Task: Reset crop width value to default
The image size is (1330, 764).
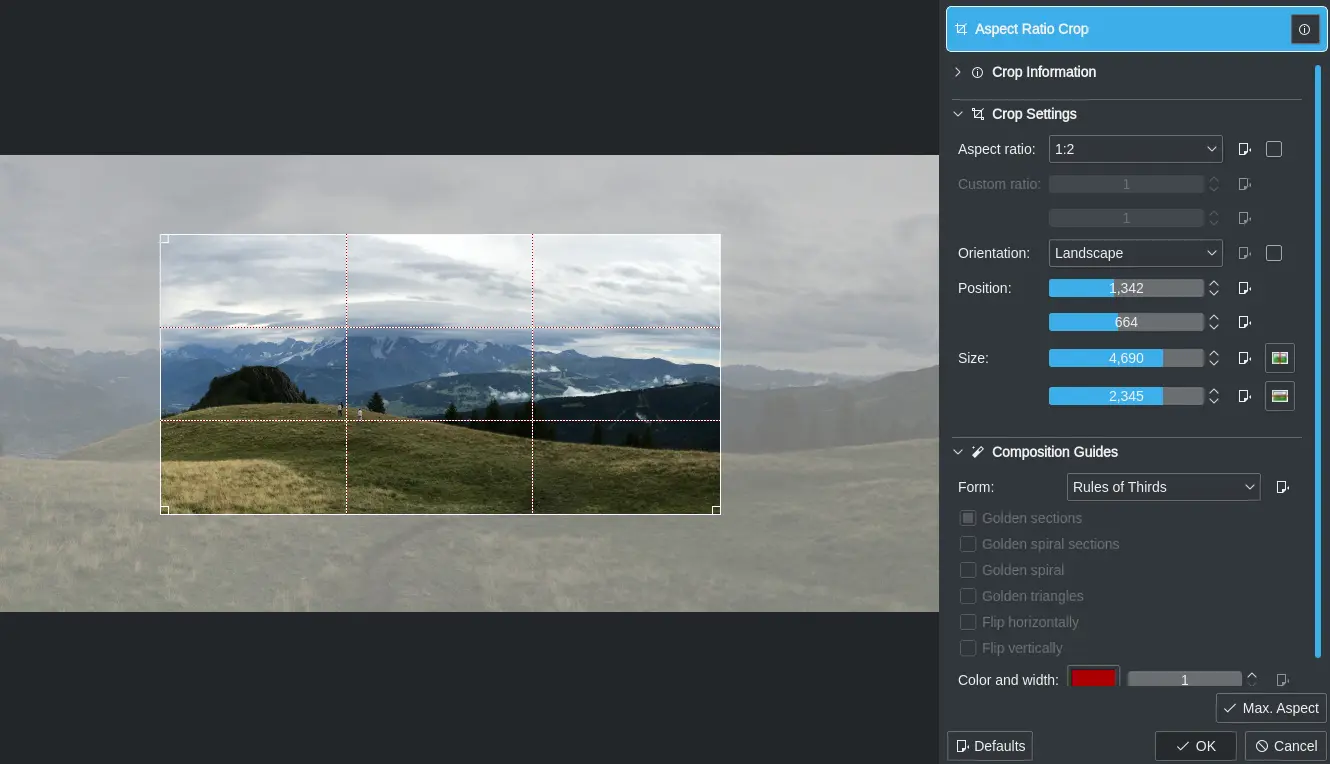Action: tap(1244, 357)
